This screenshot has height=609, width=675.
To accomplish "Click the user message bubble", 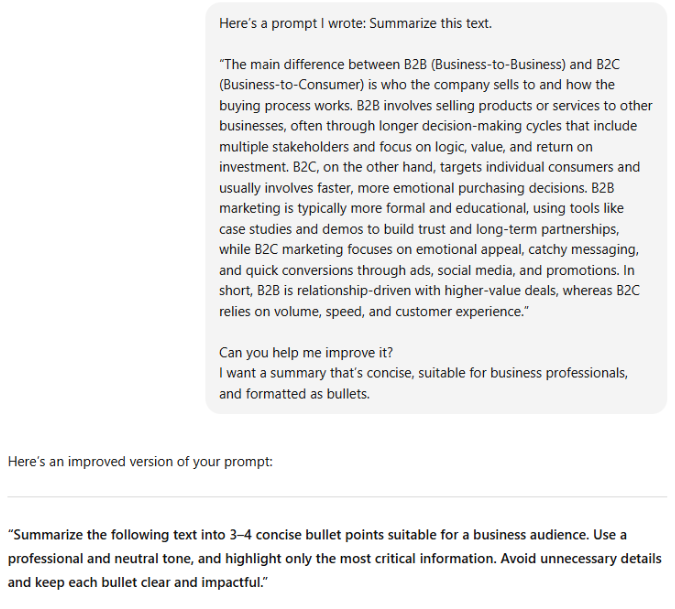I will [x=436, y=207].
